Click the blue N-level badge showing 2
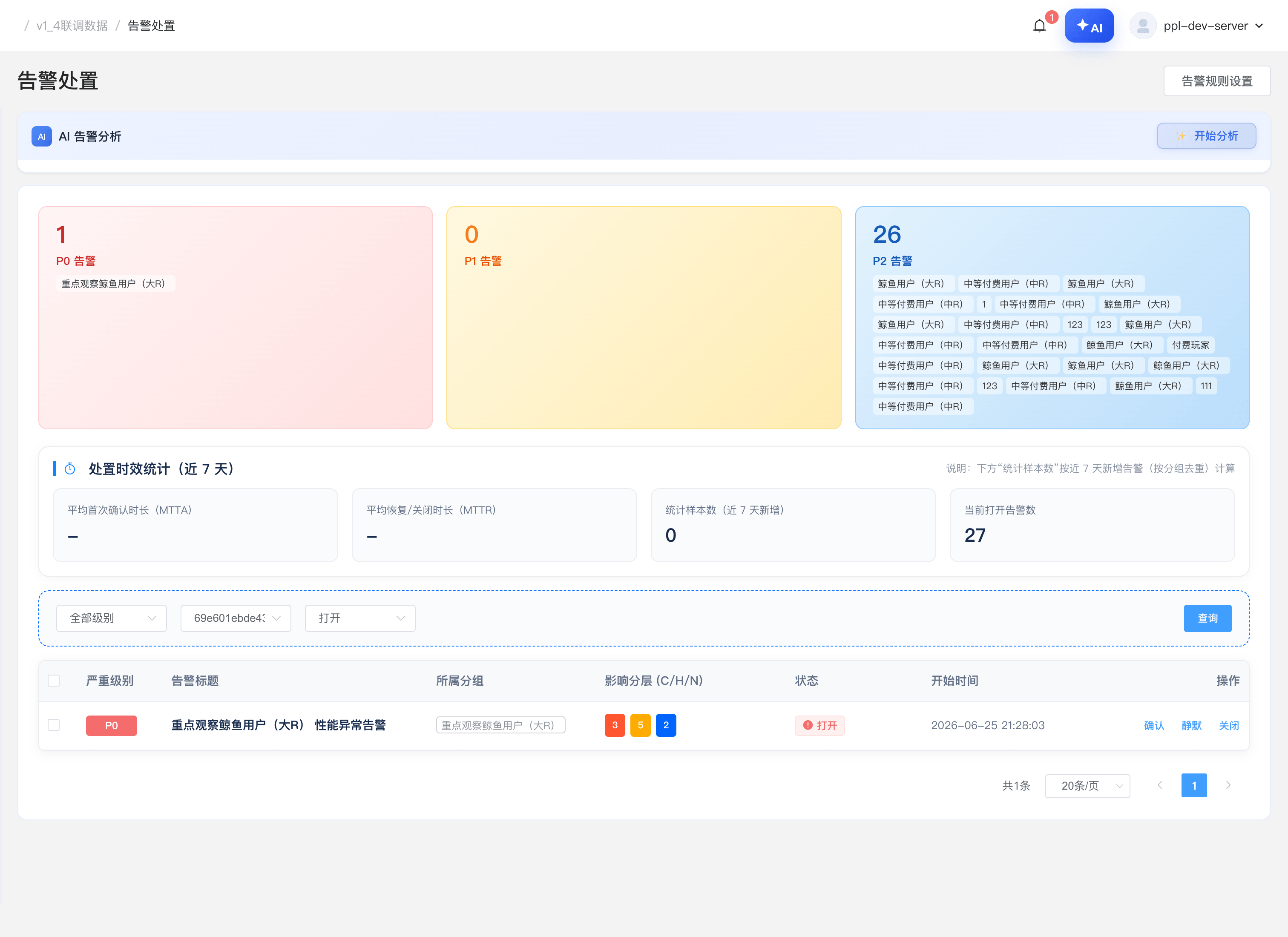Image resolution: width=1288 pixels, height=937 pixels. [666, 725]
